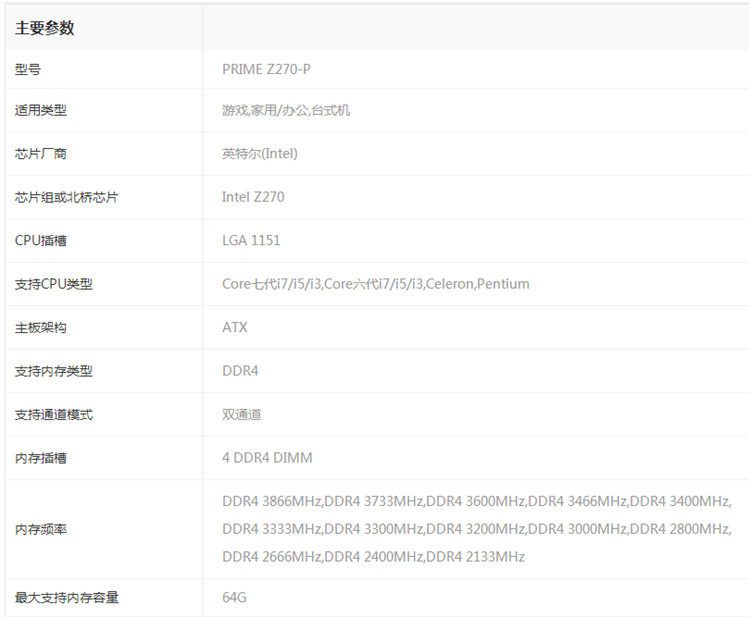Image resolution: width=749 pixels, height=617 pixels.
Task: Select the PRIME Z270-P model value
Action: click(266, 69)
